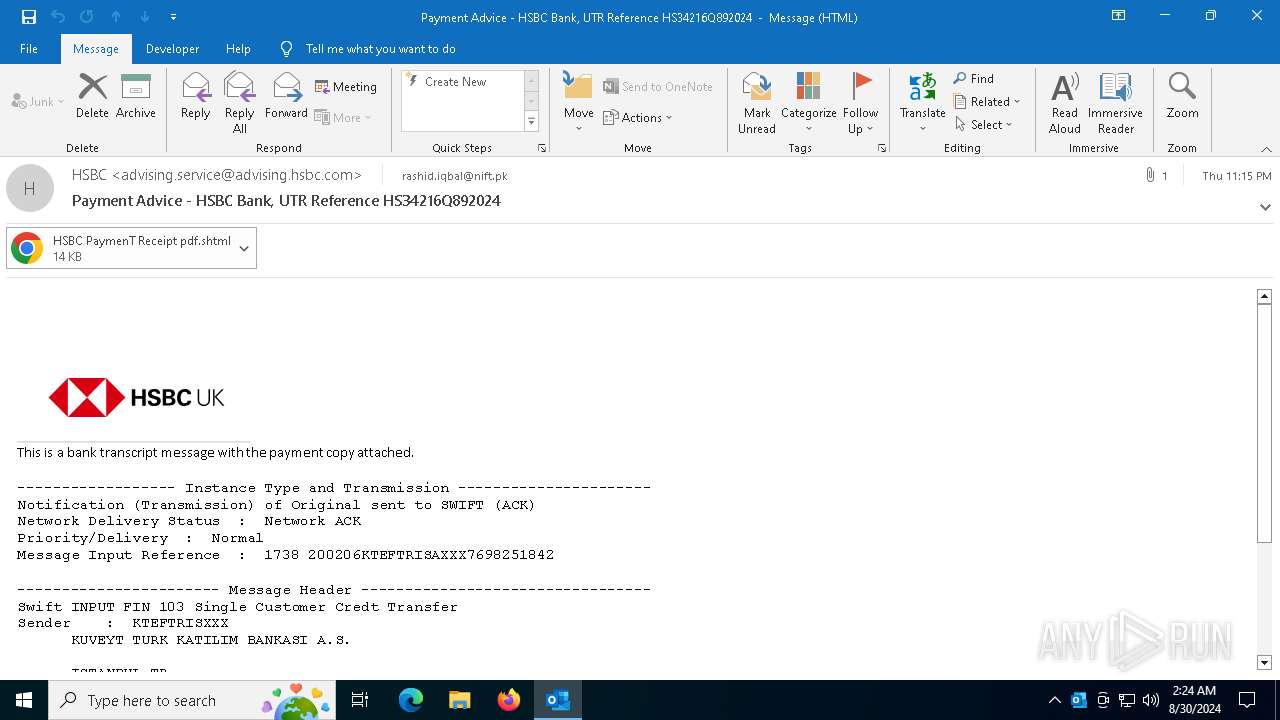This screenshot has width=1280, height=720.
Task: Reply with a Meeting
Action: click(x=346, y=87)
